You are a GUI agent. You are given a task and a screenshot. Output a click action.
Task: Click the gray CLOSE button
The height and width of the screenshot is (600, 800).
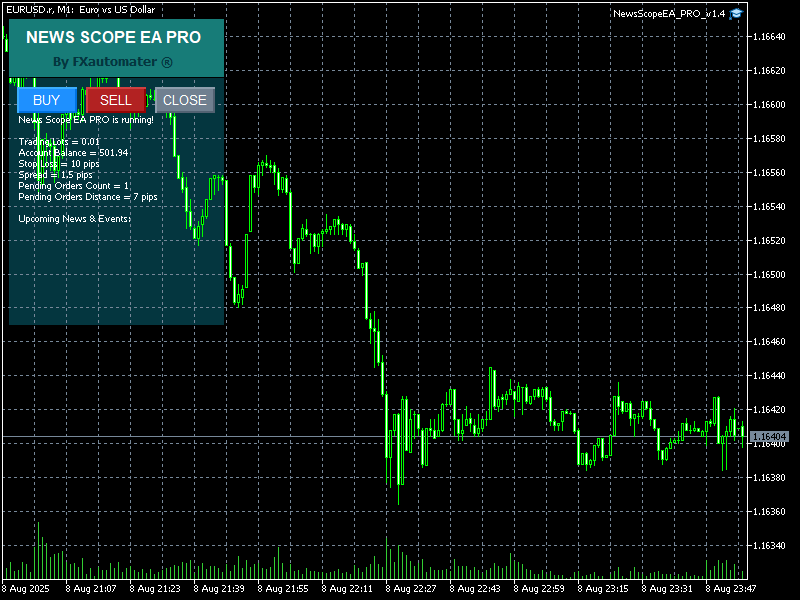(185, 100)
